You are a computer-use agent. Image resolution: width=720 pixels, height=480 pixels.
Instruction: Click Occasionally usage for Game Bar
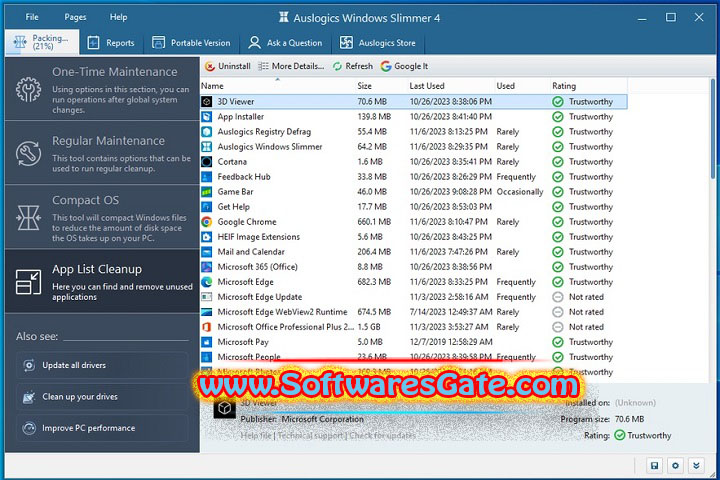coord(519,192)
